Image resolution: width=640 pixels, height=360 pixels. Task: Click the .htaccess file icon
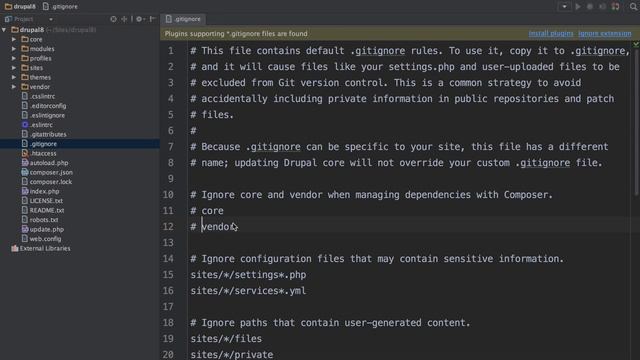pyautogui.click(x=25, y=153)
